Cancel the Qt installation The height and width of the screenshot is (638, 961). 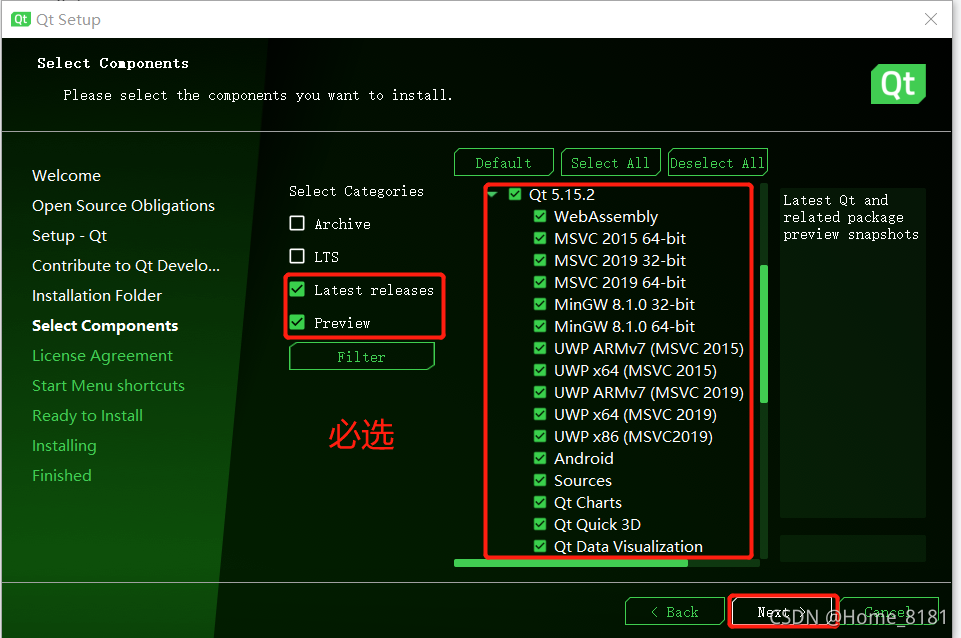coord(889,612)
